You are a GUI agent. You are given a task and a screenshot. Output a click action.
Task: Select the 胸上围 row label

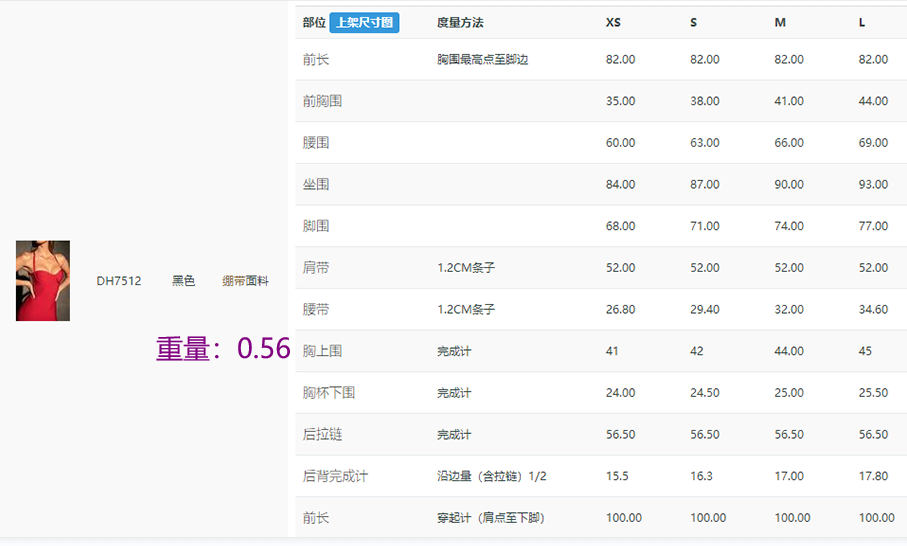click(x=322, y=351)
